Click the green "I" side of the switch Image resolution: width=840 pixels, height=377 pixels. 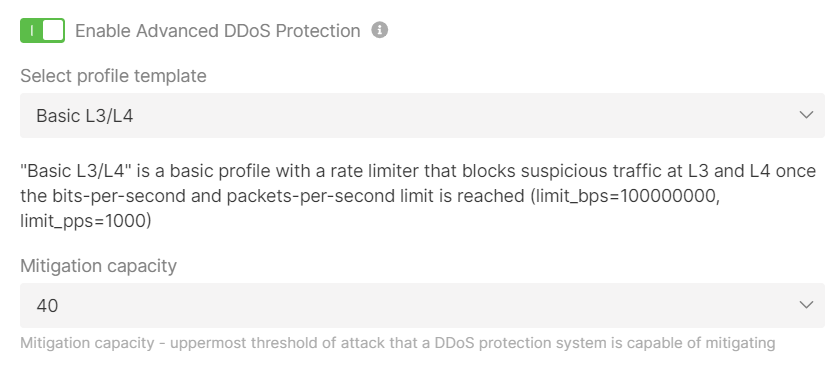(32, 31)
